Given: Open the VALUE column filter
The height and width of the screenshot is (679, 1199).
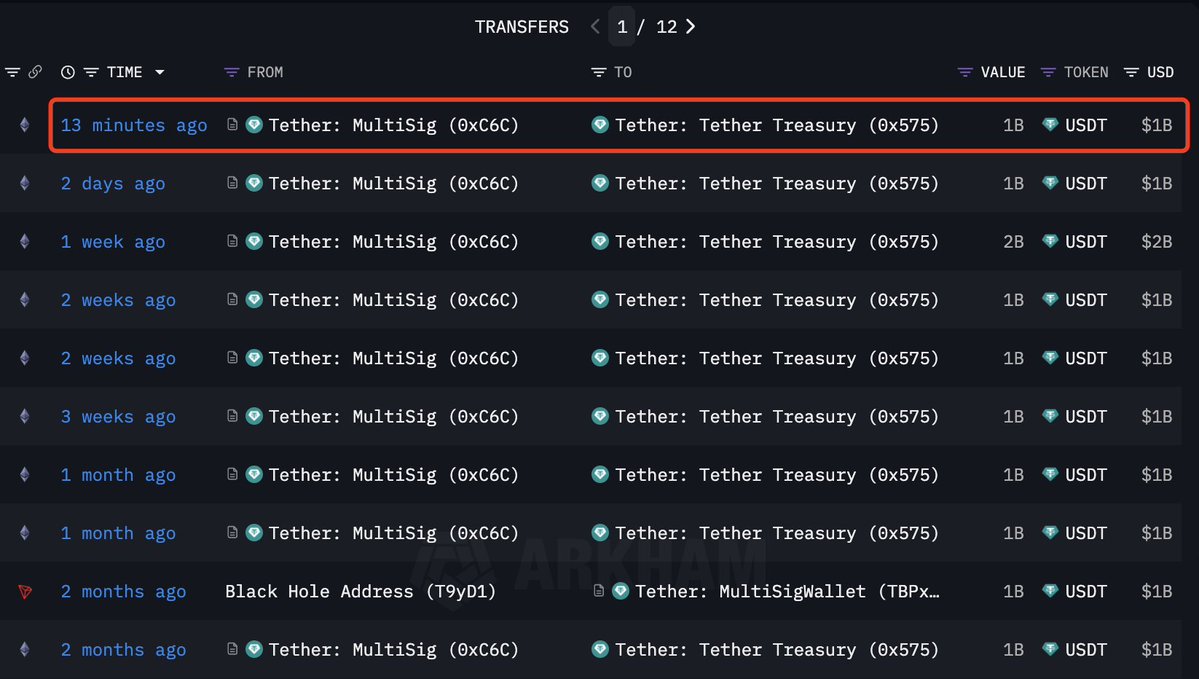Looking at the screenshot, I should point(965,72).
